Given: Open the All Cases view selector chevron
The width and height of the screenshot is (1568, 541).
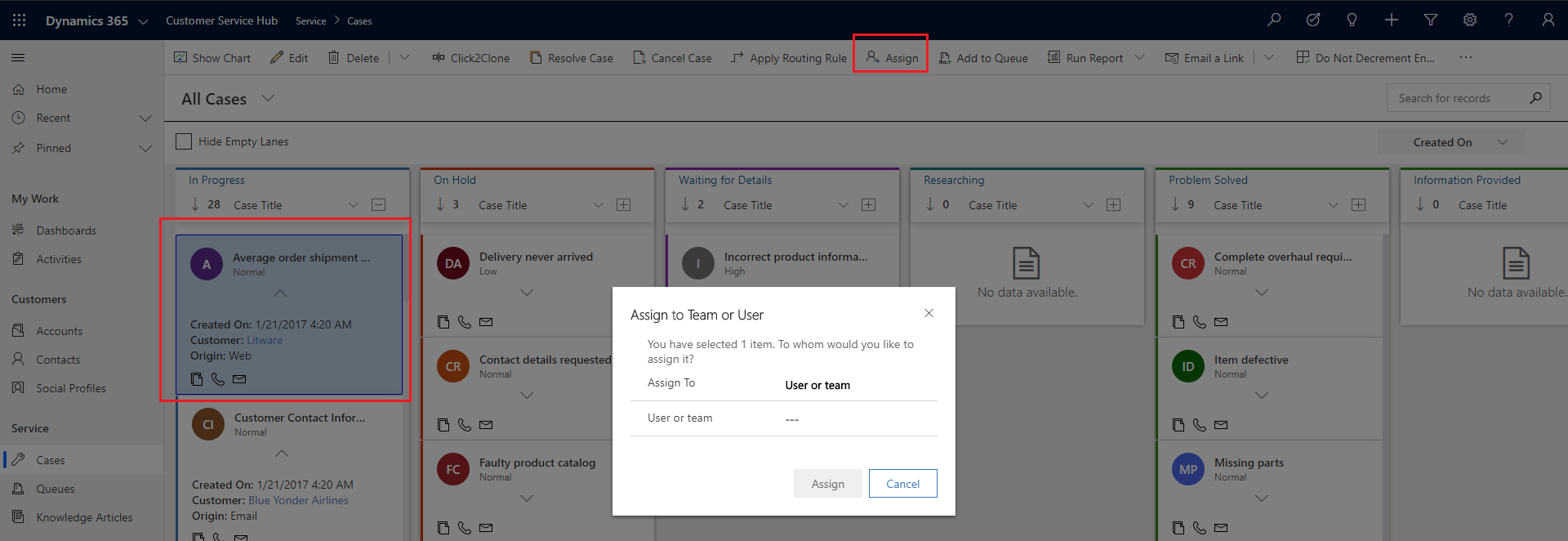Looking at the screenshot, I should pos(267,98).
